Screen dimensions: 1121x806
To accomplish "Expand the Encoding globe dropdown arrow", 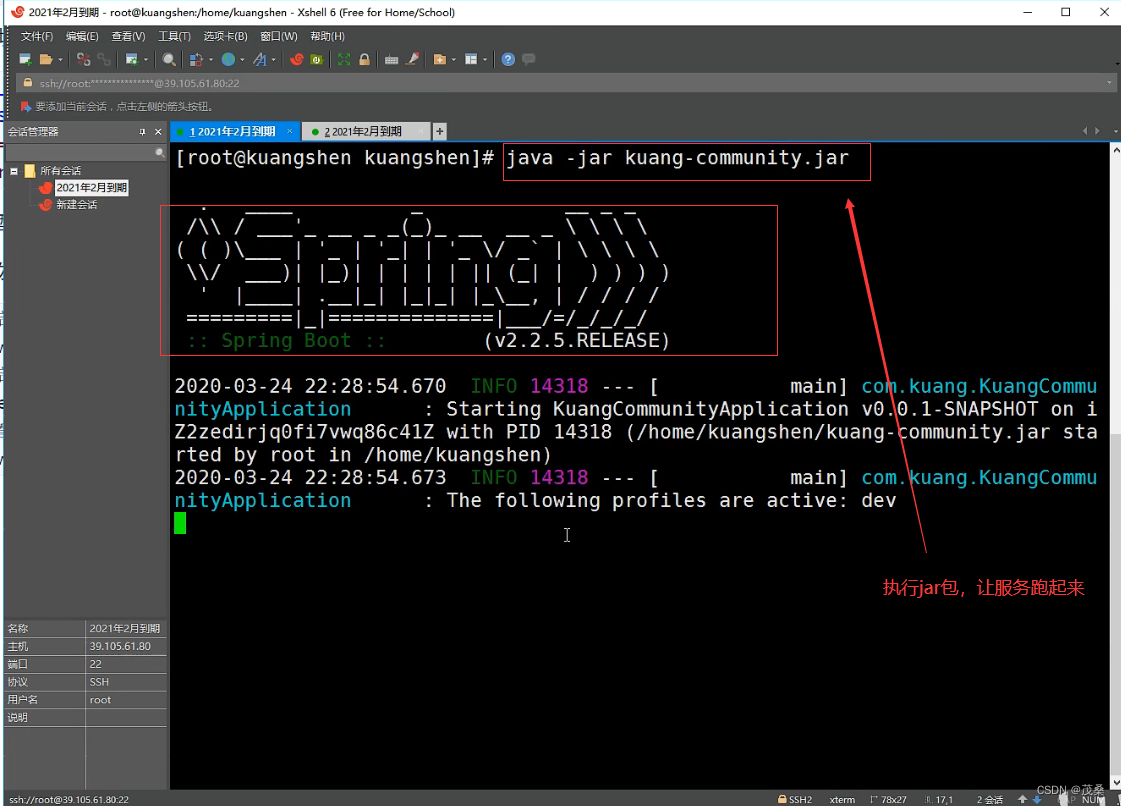I will [242, 59].
